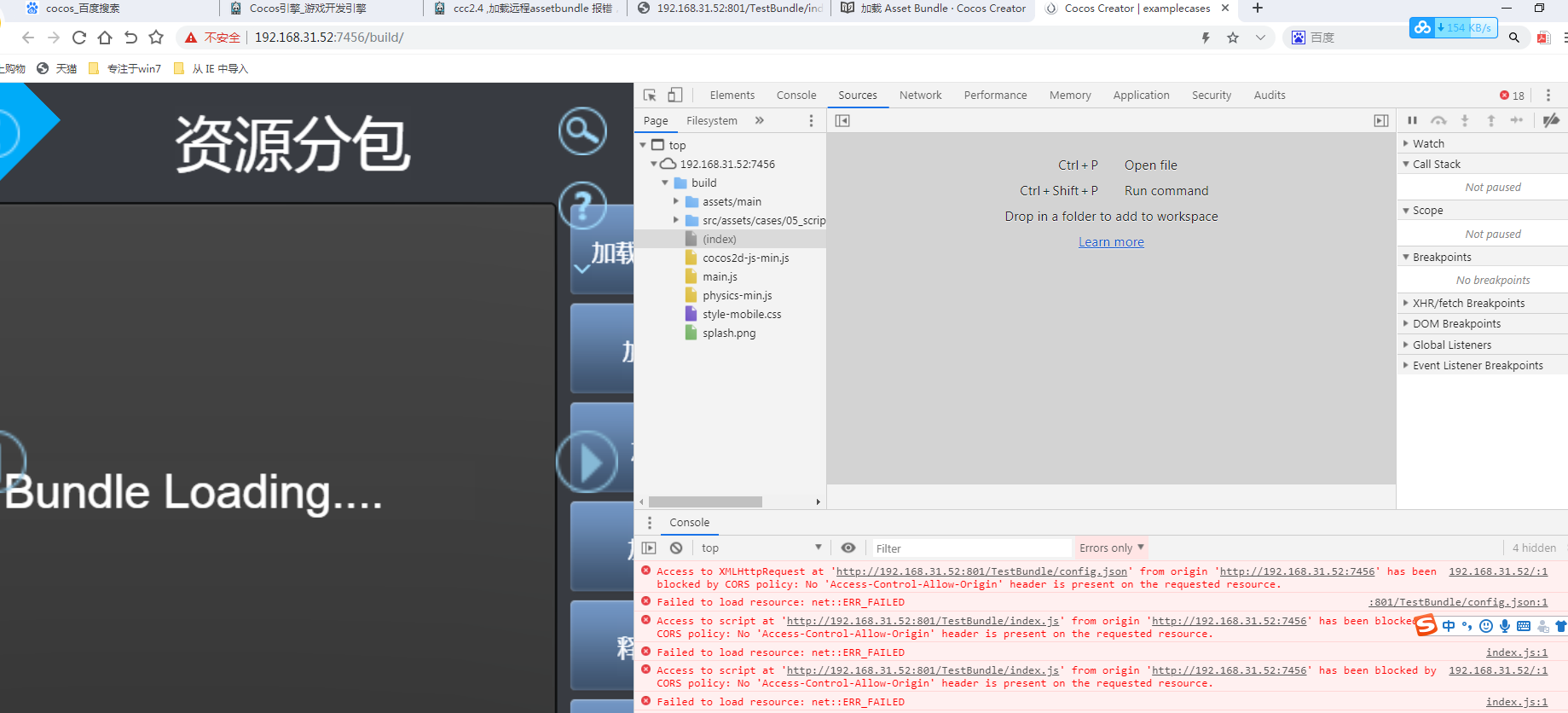Hide the debugger sidebar in Sources

pyautogui.click(x=1381, y=121)
